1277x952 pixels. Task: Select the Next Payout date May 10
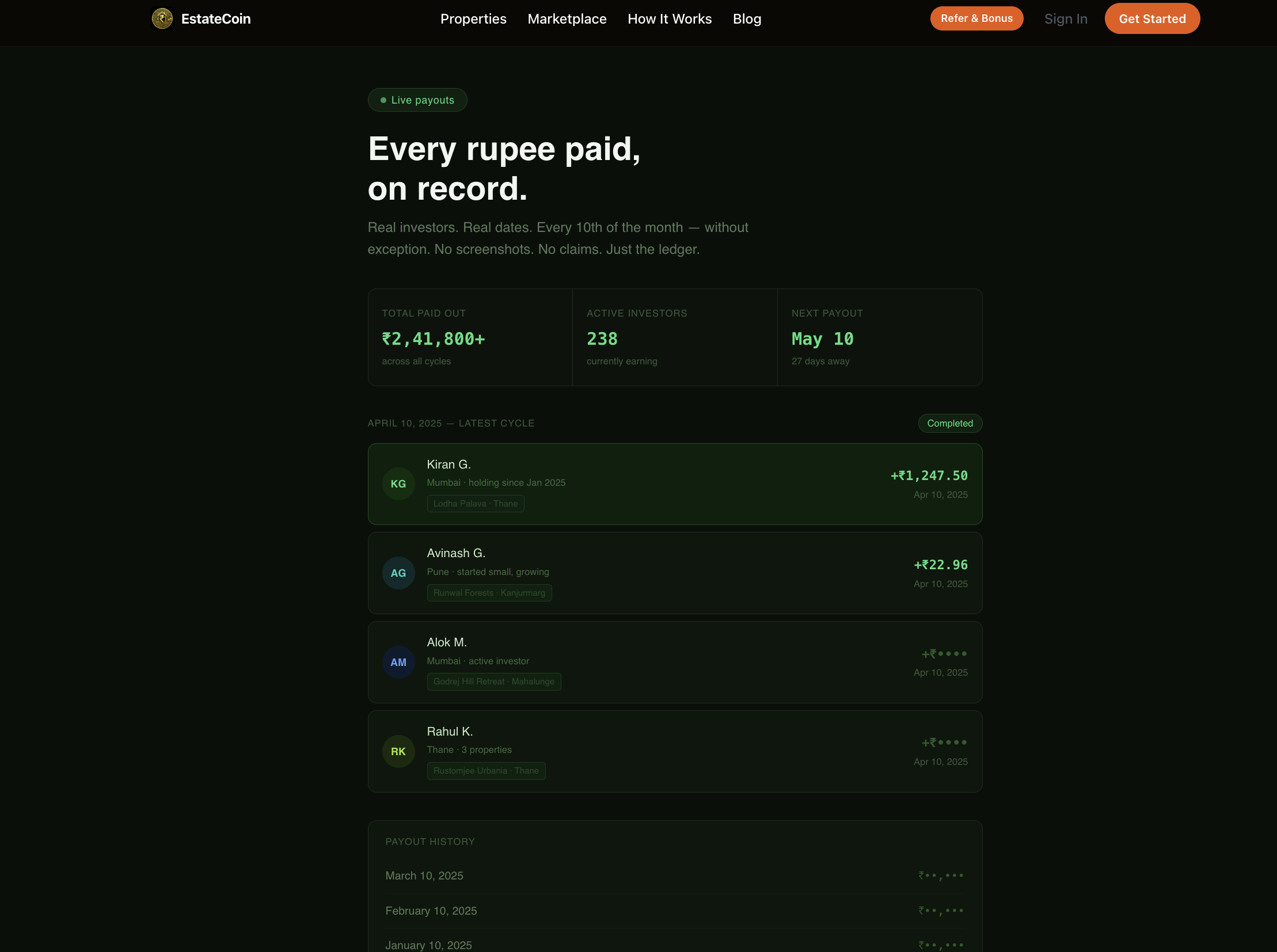pyautogui.click(x=822, y=339)
